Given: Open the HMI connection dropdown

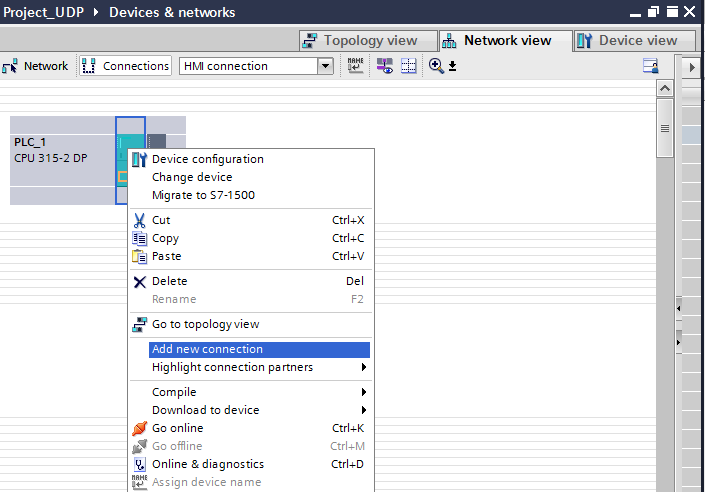Looking at the screenshot, I should pos(325,66).
